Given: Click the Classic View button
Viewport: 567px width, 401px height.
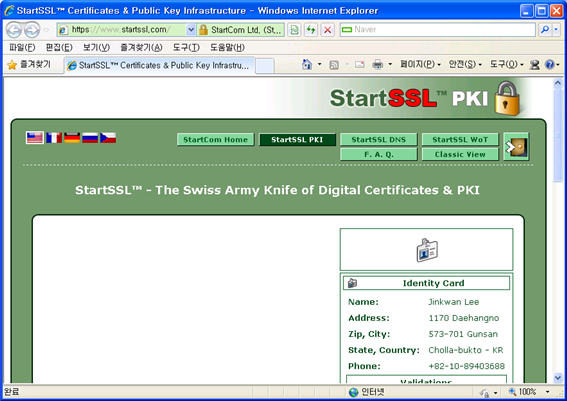Looking at the screenshot, I should (460, 154).
